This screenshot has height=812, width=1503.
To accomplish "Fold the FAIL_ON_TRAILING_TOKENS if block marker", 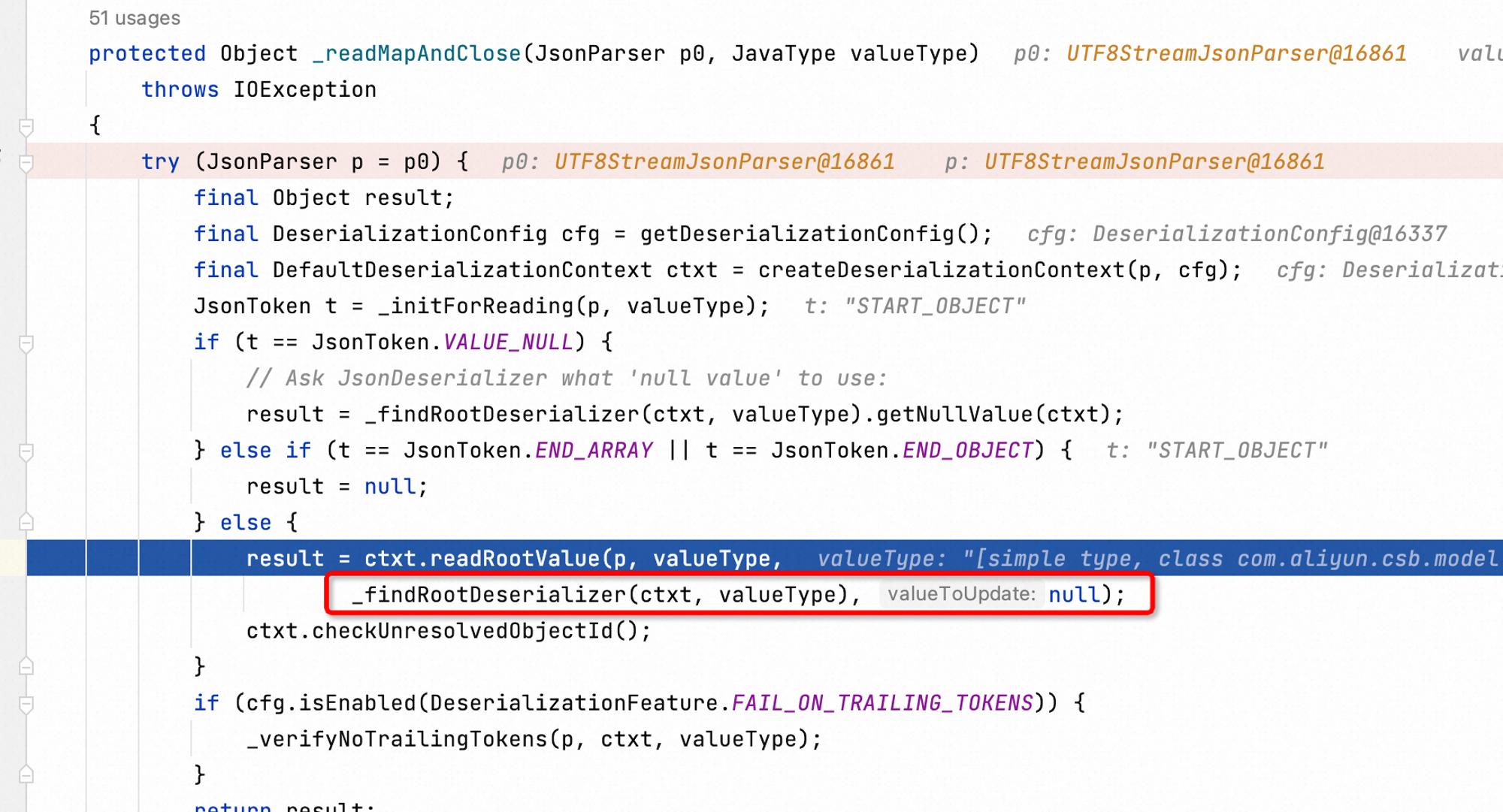I will pyautogui.click(x=26, y=704).
